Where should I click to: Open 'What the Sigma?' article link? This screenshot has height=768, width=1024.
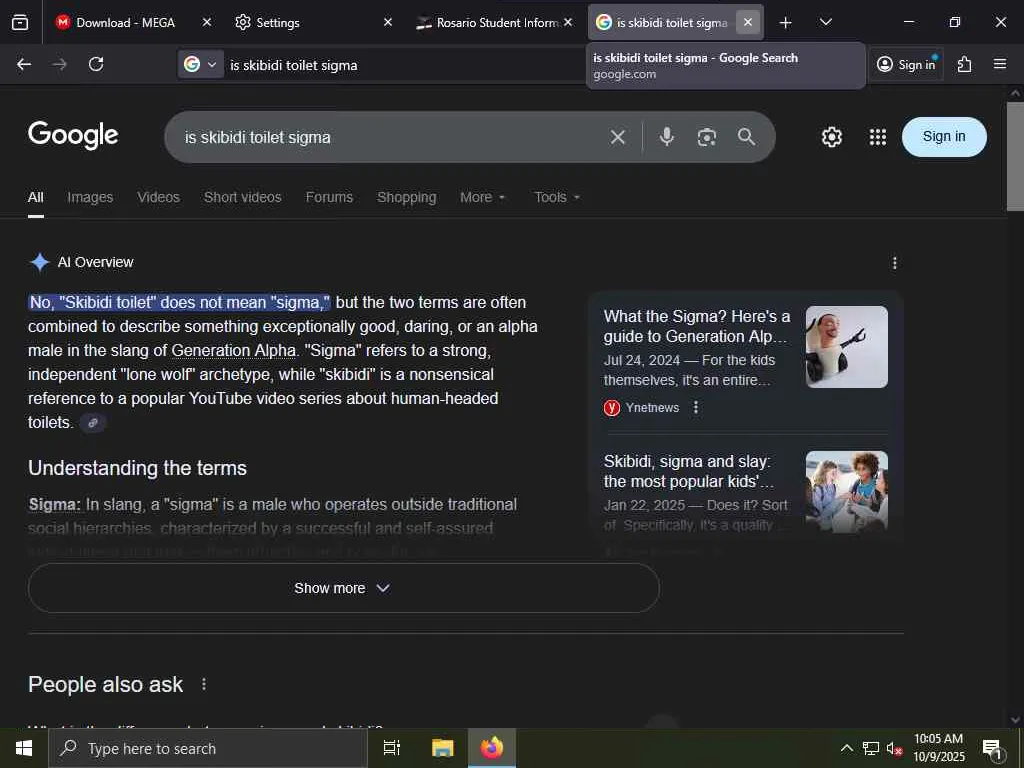tap(696, 327)
